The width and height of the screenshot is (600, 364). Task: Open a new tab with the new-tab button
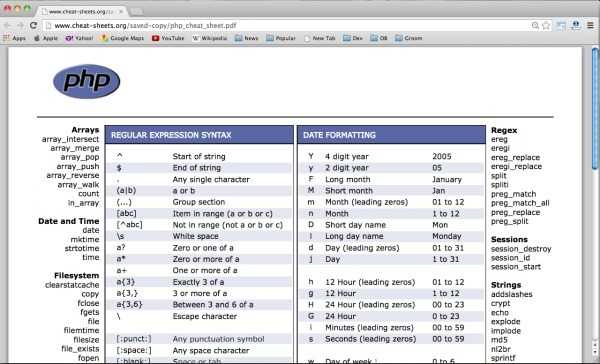point(137,11)
